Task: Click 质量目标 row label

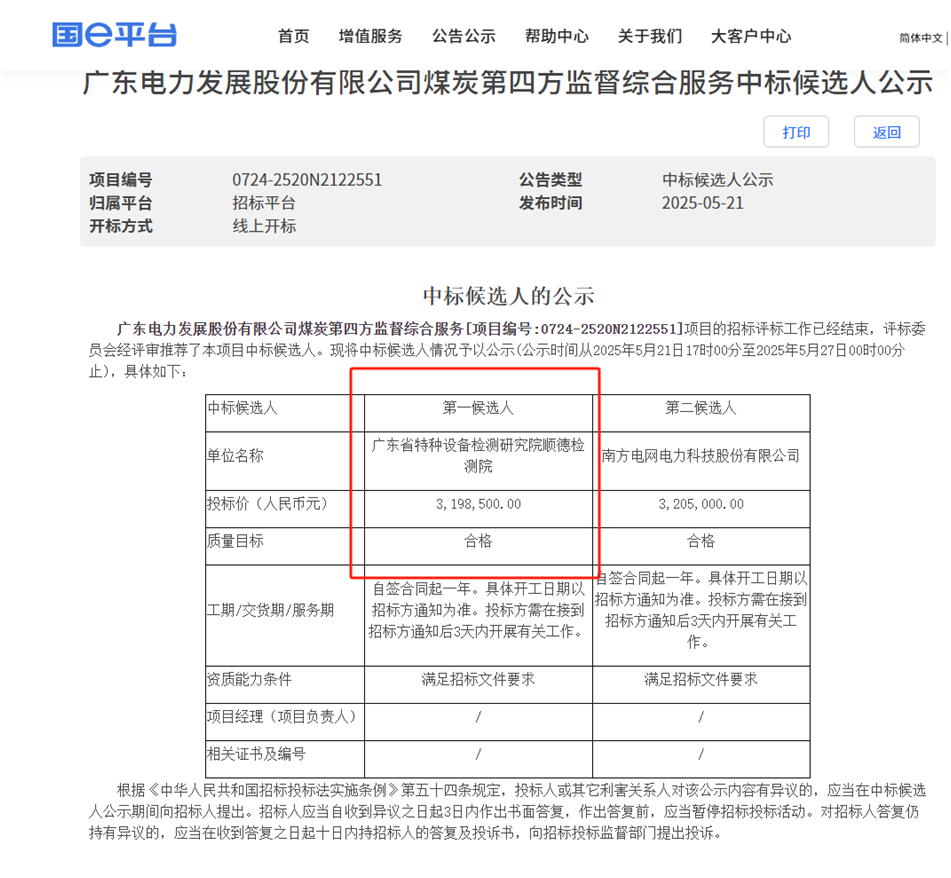Action: click(x=235, y=541)
